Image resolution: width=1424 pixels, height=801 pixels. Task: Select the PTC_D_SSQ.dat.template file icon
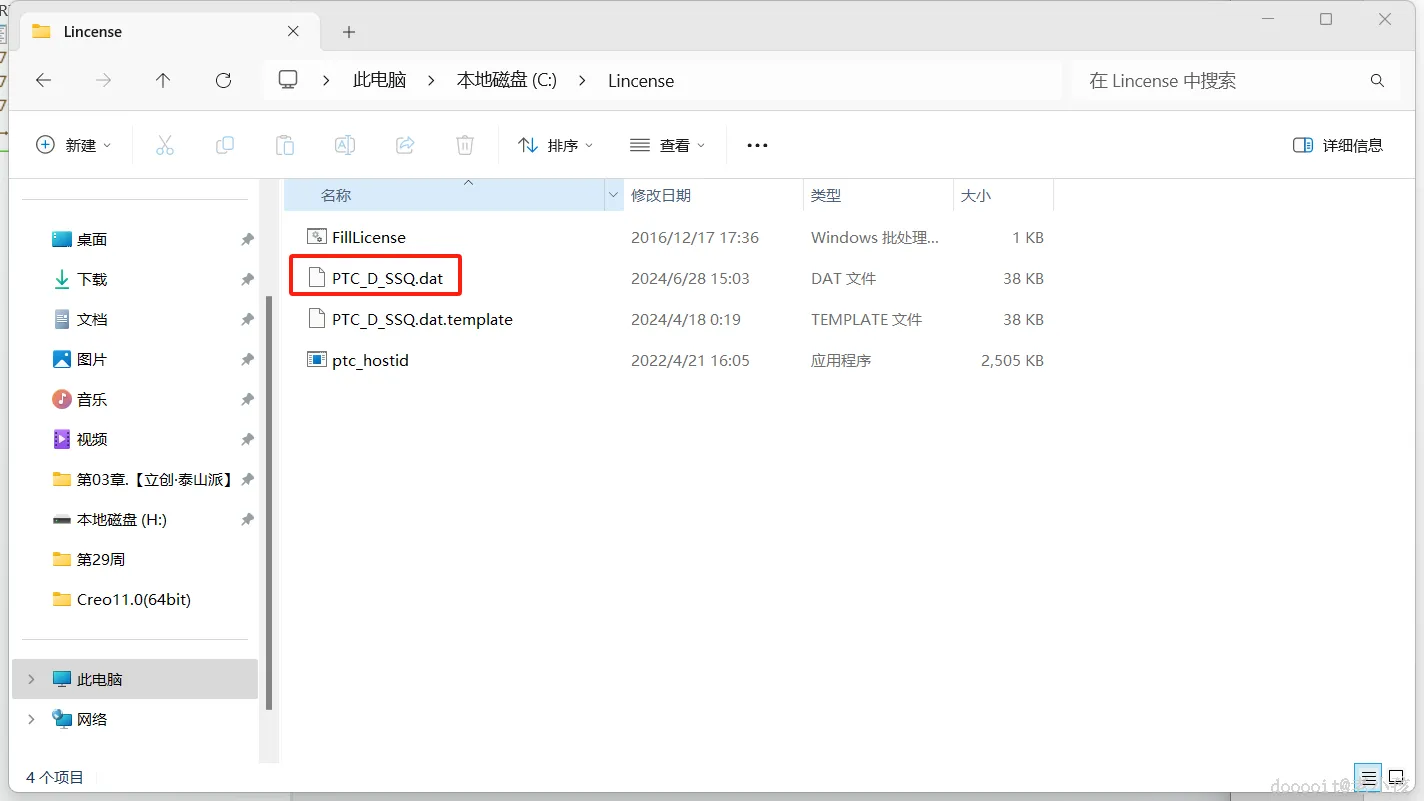click(x=317, y=319)
